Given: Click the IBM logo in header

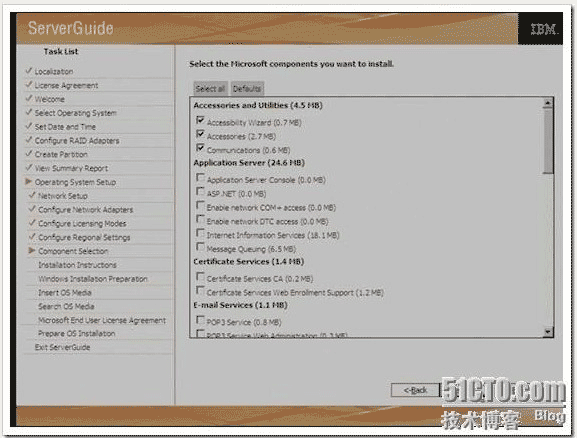Looking at the screenshot, I should (544, 29).
